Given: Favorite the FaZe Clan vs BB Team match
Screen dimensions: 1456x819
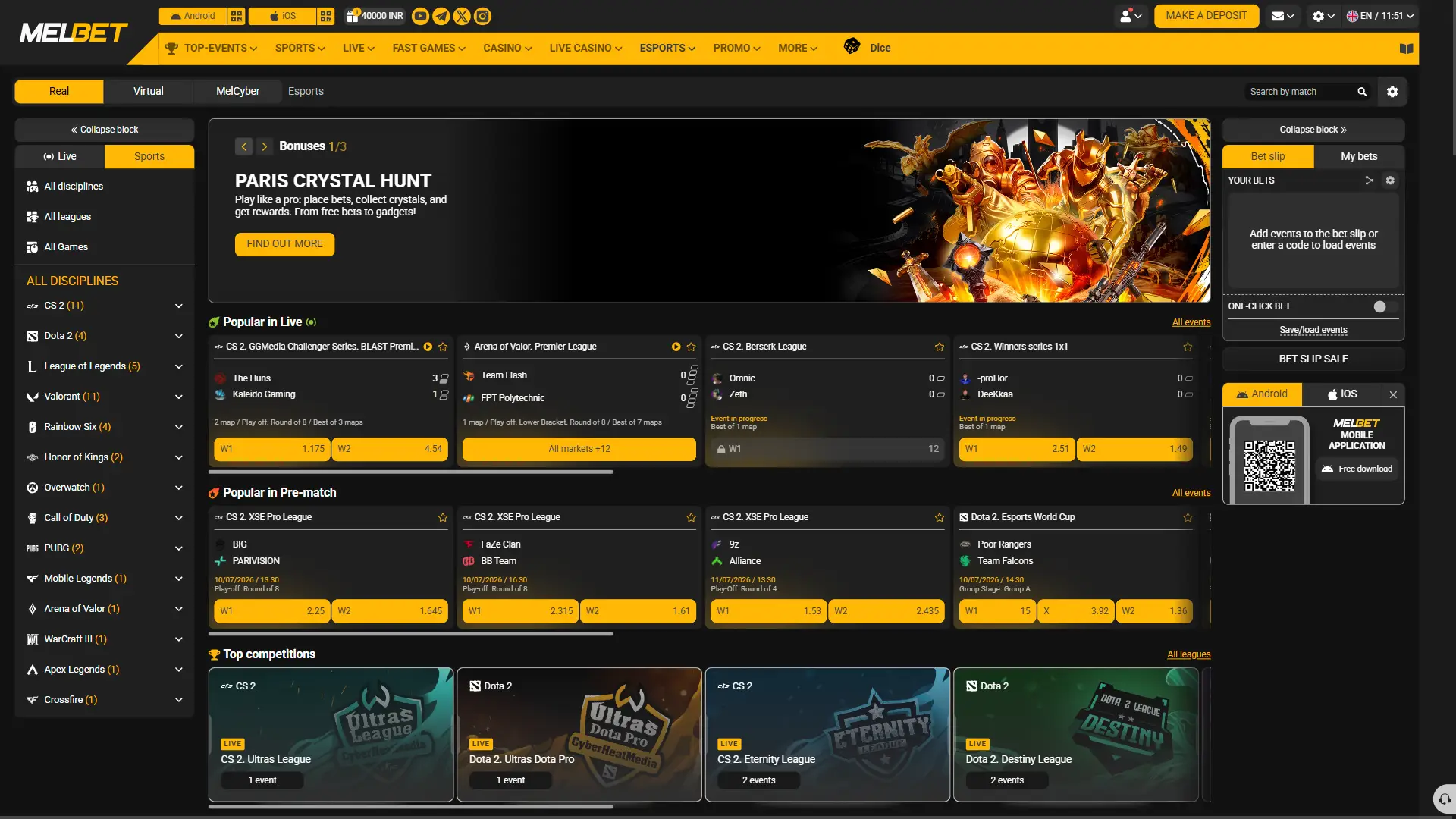Looking at the screenshot, I should tap(691, 517).
